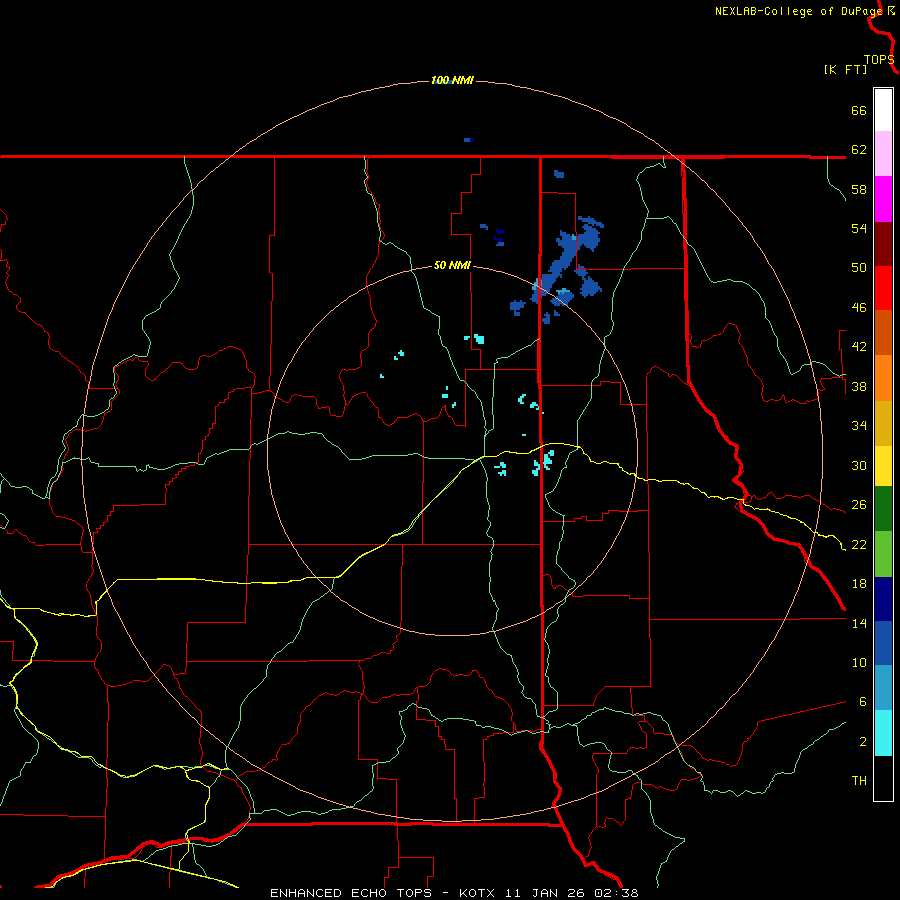Select the dark red maroon legend swatch
The image size is (900, 900).
tap(883, 244)
